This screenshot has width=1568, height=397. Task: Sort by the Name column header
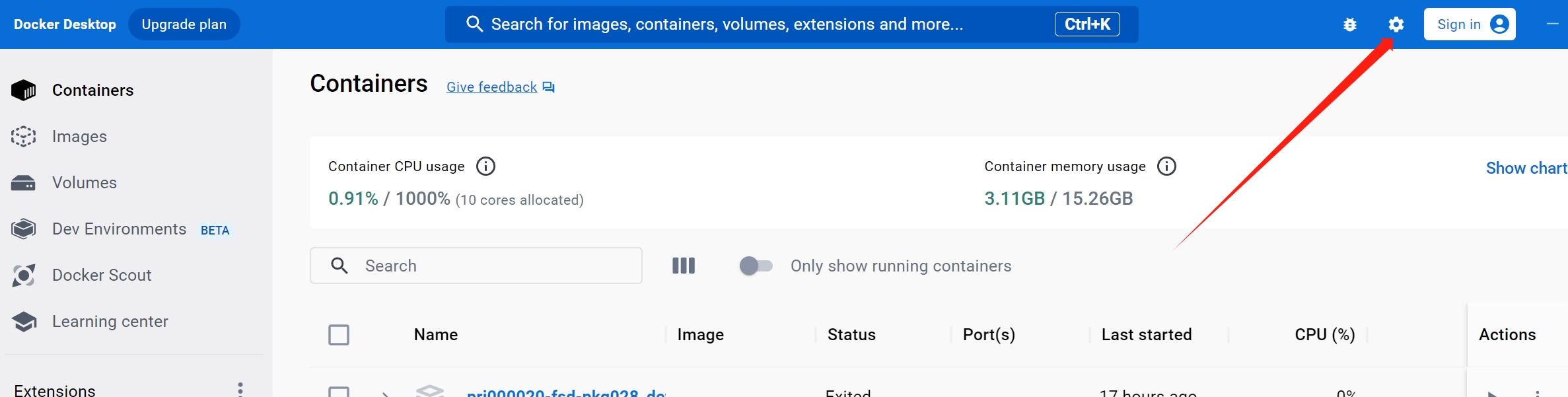[x=436, y=335]
